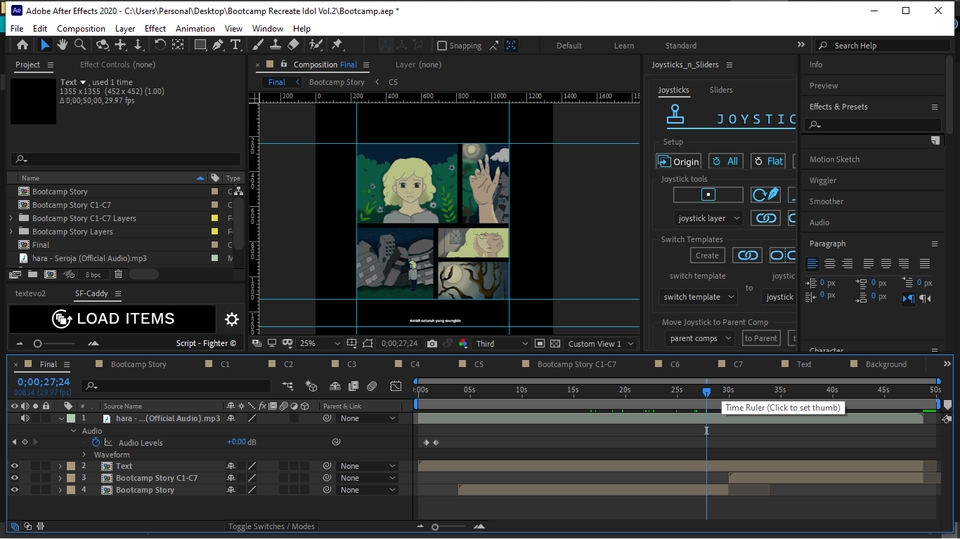This screenshot has width=960, height=539.
Task: Mute the hara audio layer speaker
Action: point(24,418)
